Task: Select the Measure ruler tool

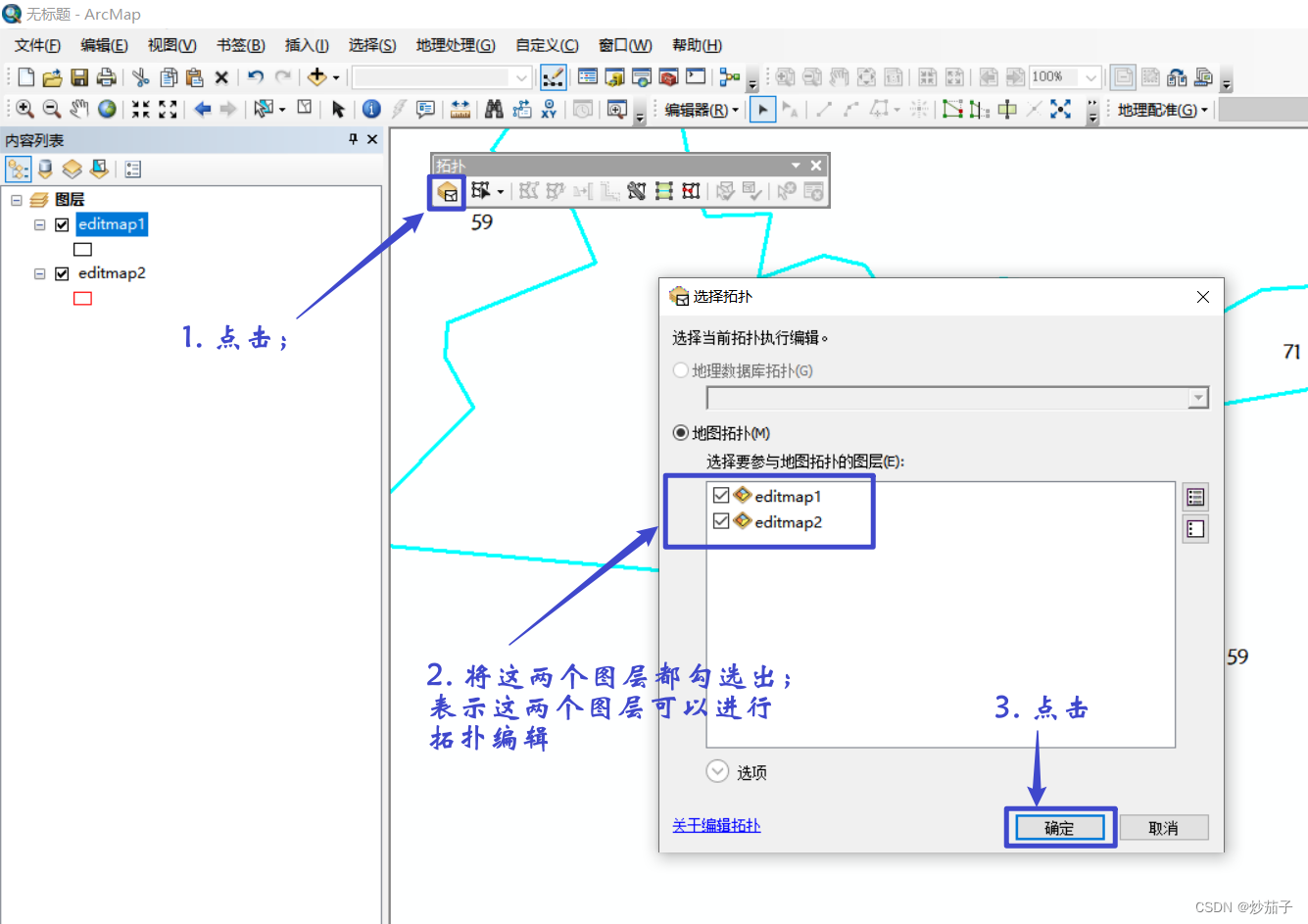Action: pyautogui.click(x=460, y=110)
